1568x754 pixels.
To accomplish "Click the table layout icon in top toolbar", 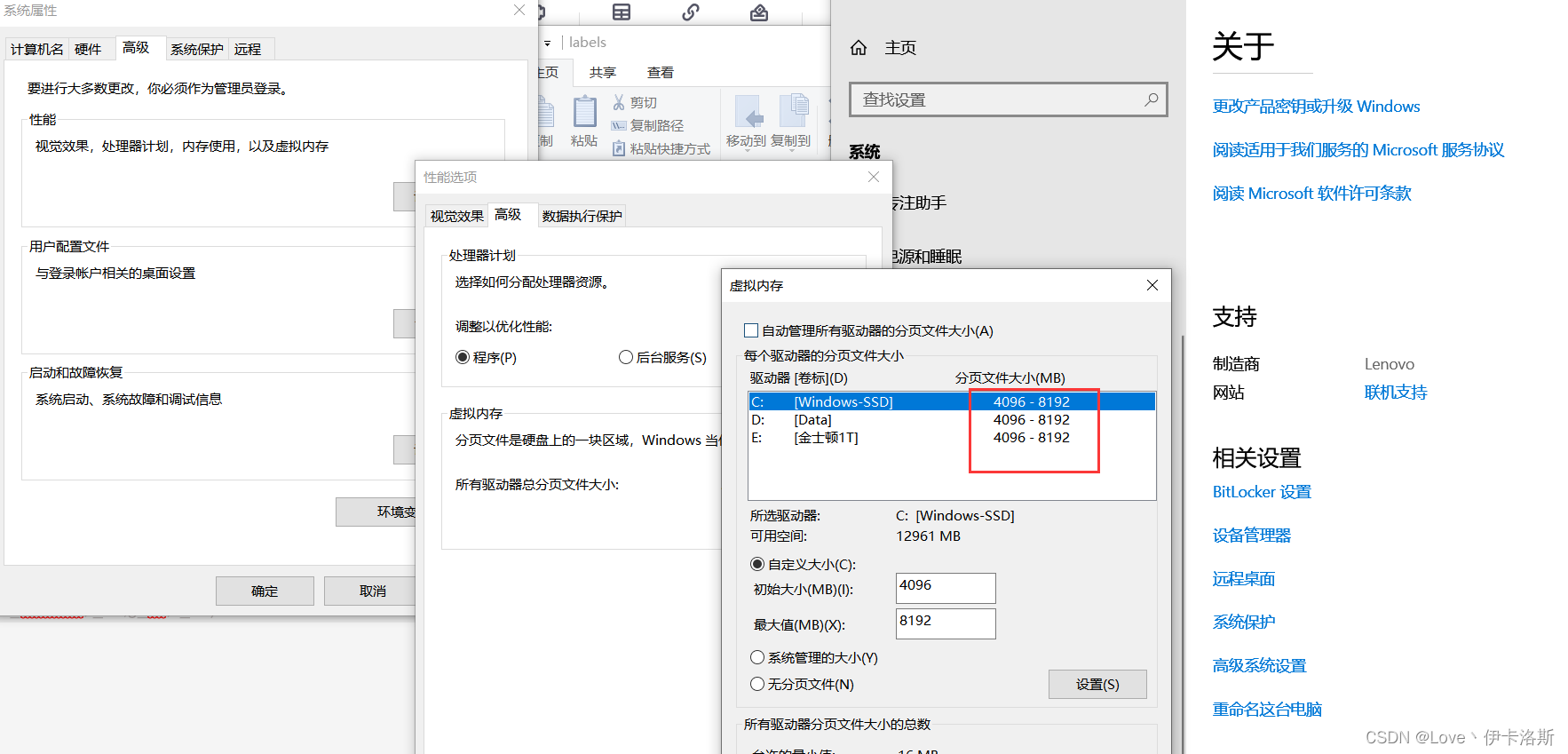I will 622,12.
